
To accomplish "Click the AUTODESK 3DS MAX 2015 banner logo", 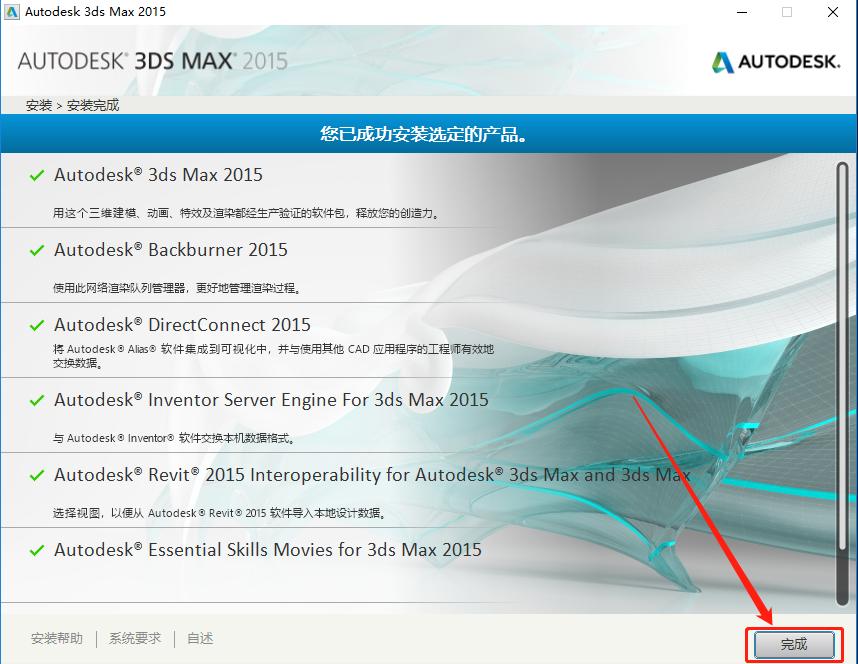I will (x=155, y=59).
